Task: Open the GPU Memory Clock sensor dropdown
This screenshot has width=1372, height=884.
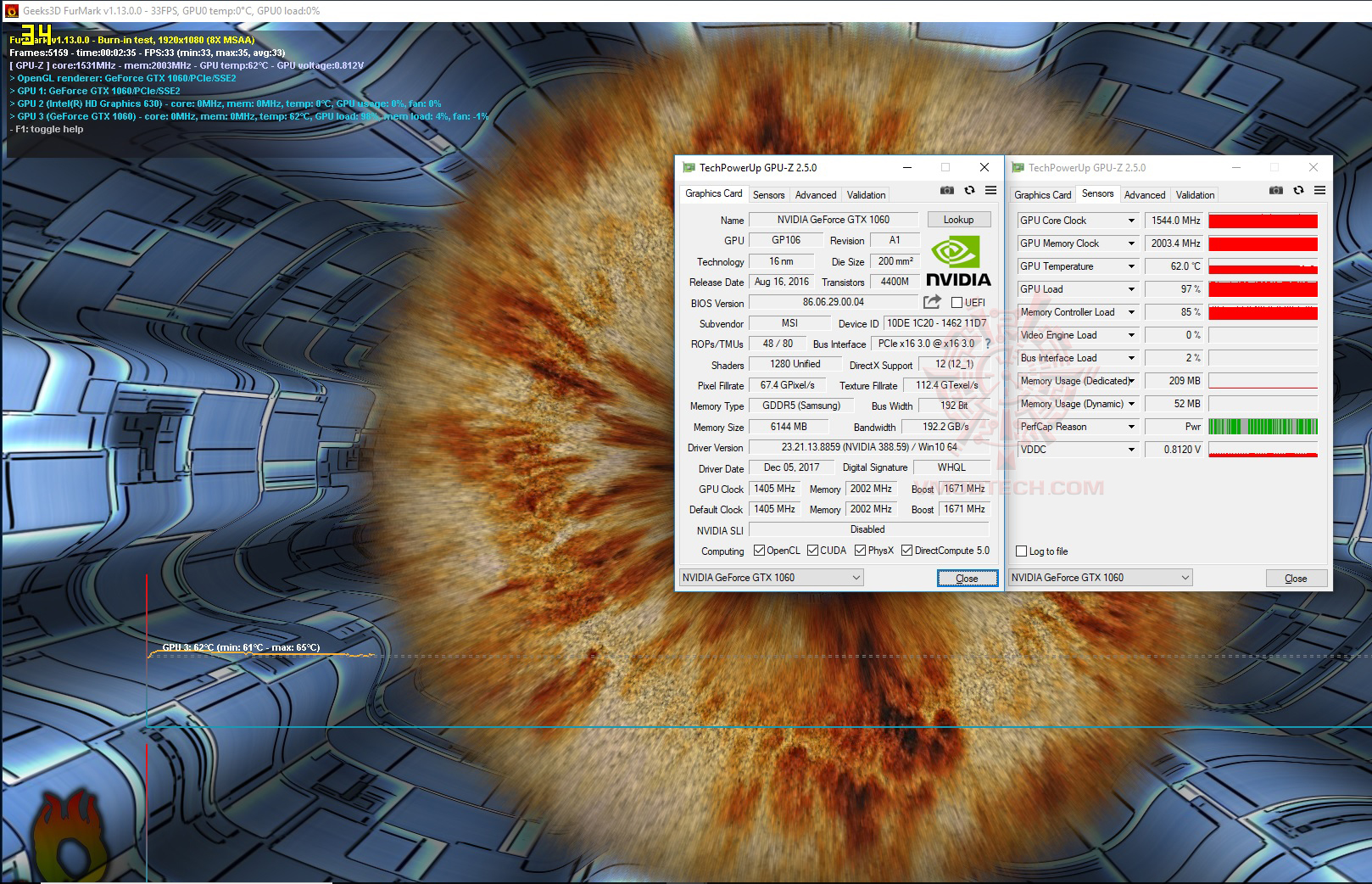Action: 1130,243
